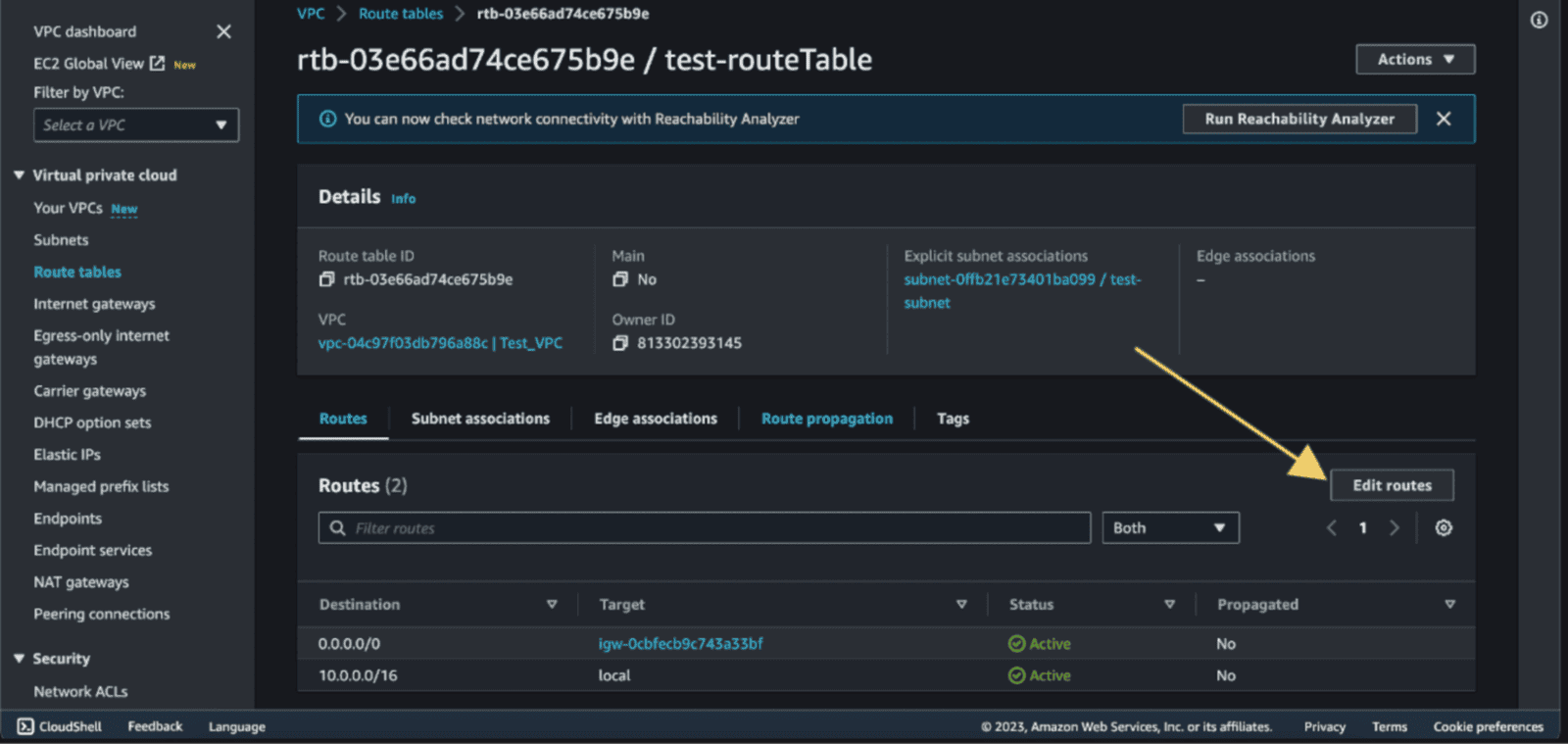Open the info panel icon at top right
This screenshot has height=744, width=1568.
(1539, 20)
